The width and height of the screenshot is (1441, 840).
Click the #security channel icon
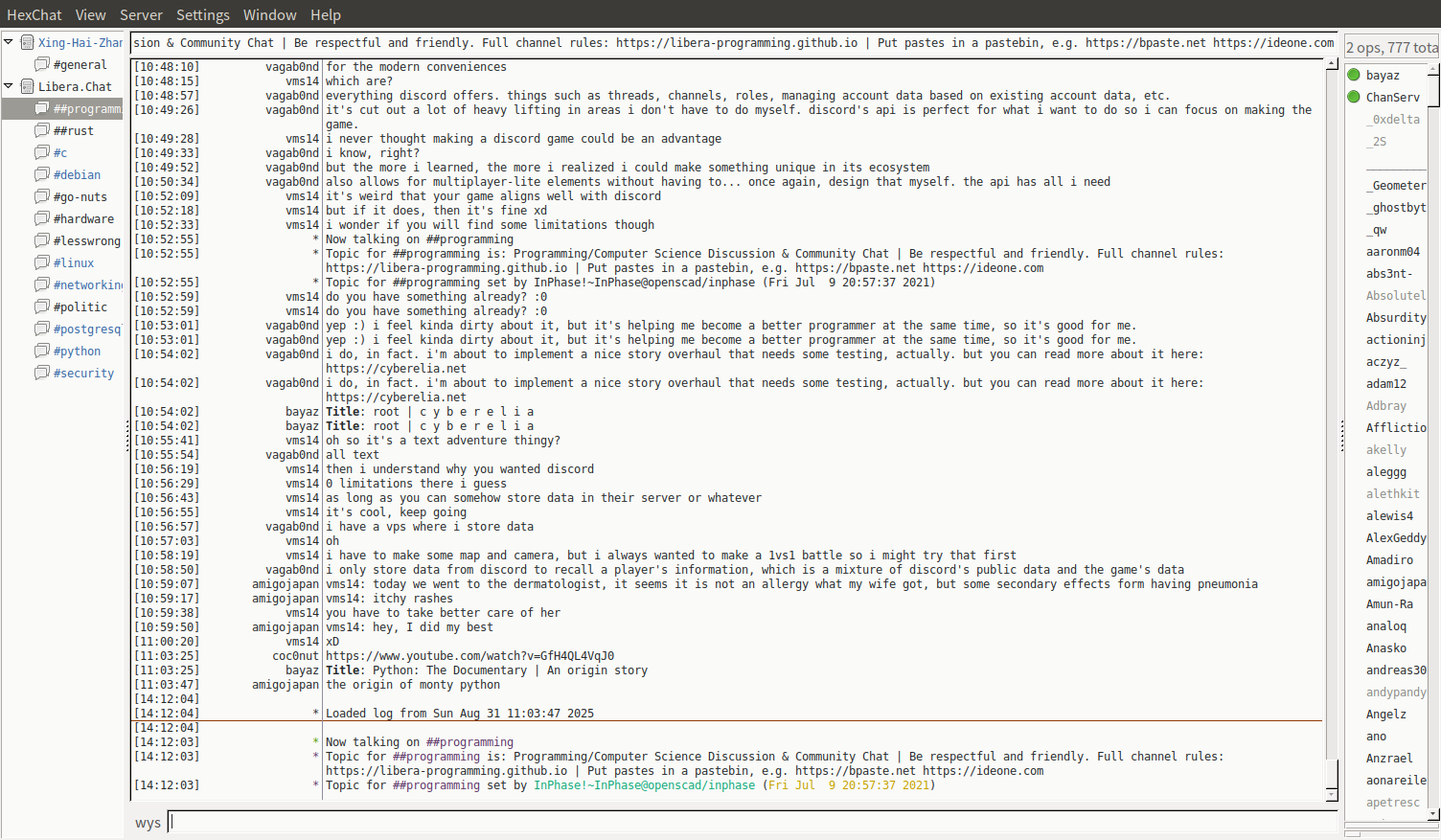tap(42, 373)
